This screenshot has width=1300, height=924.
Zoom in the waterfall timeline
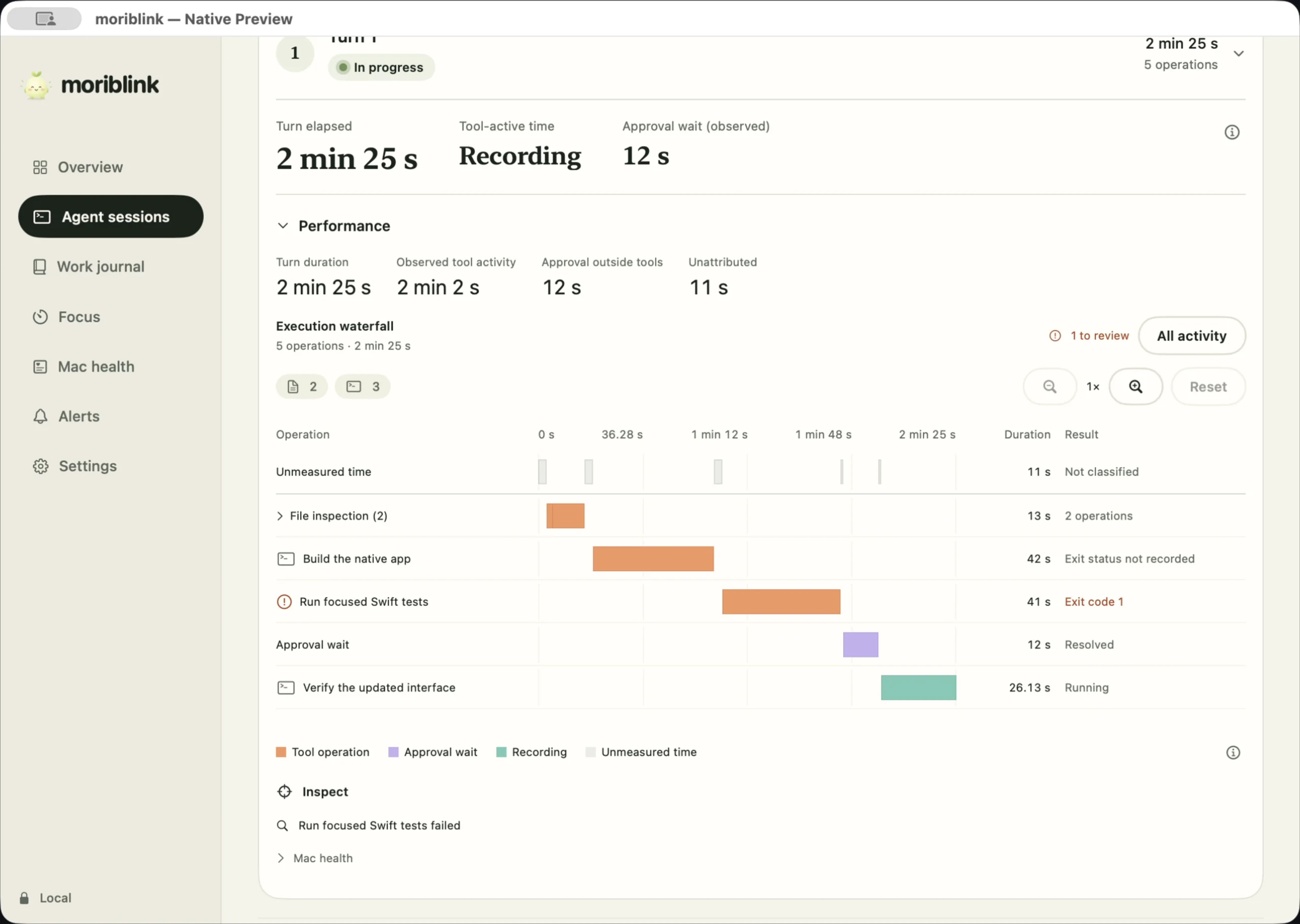pyautogui.click(x=1136, y=387)
